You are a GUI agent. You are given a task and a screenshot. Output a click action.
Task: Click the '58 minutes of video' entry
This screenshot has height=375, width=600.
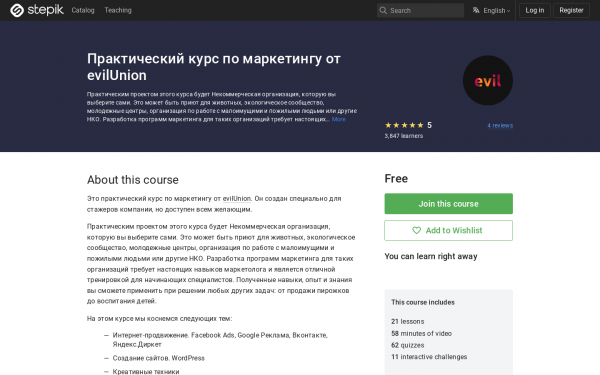[421, 333]
